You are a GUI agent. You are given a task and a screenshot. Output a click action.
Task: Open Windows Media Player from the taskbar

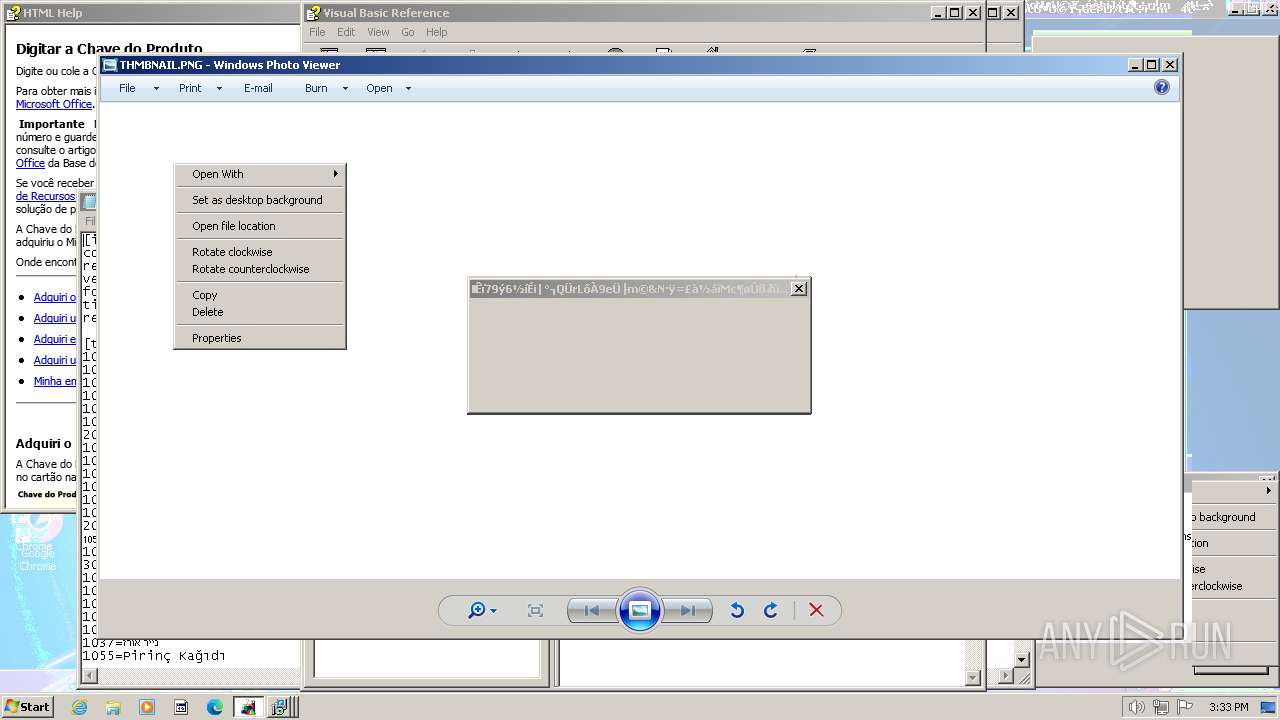coord(147,707)
